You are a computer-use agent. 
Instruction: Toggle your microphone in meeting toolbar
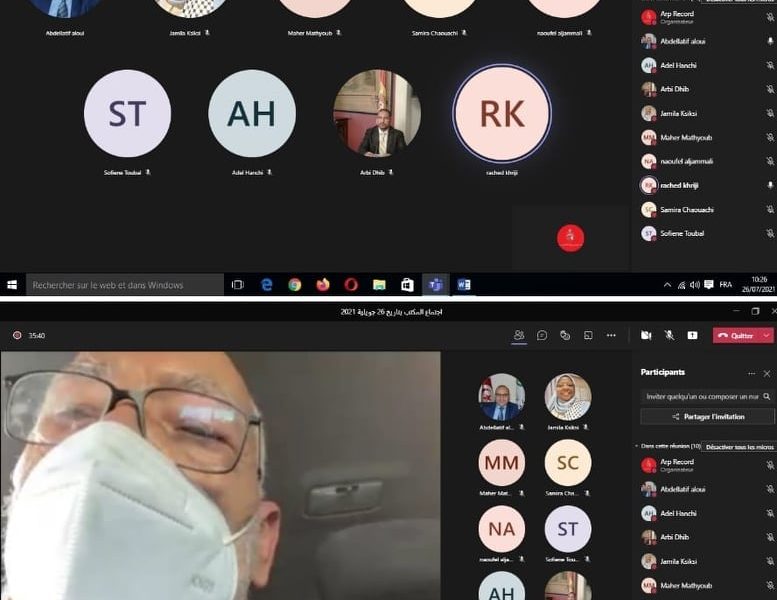point(669,335)
